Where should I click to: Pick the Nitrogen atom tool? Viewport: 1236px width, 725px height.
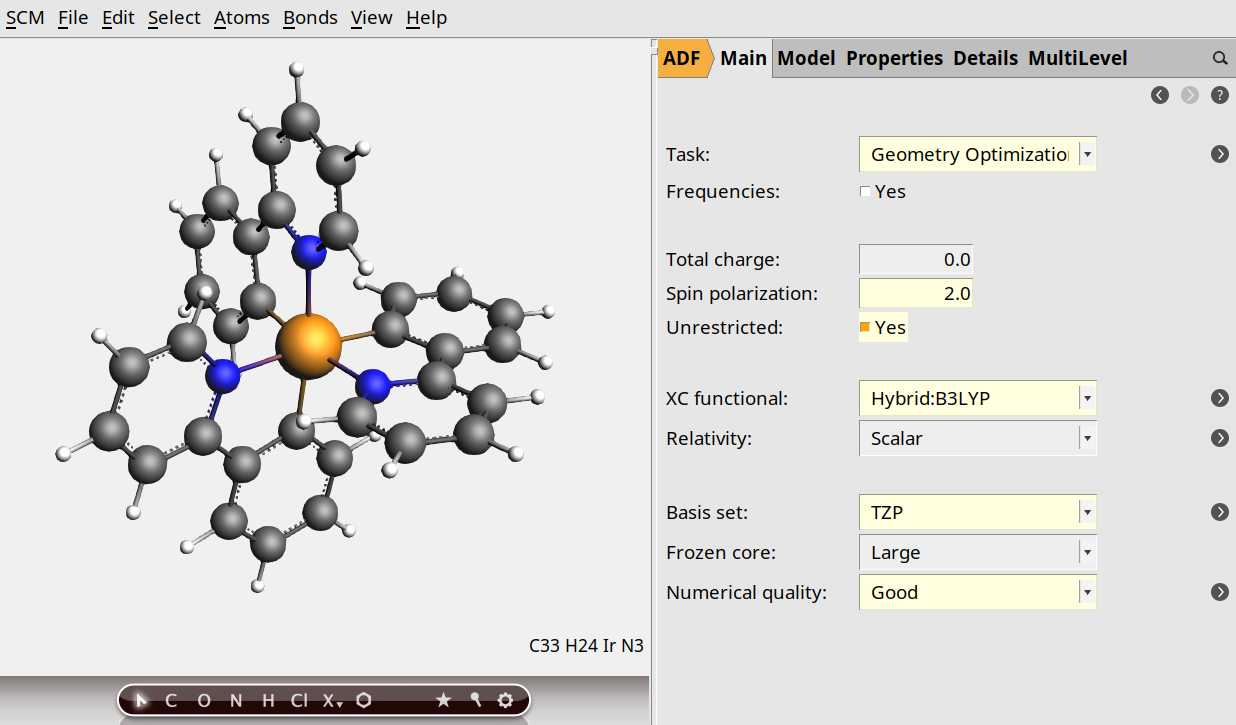click(236, 701)
